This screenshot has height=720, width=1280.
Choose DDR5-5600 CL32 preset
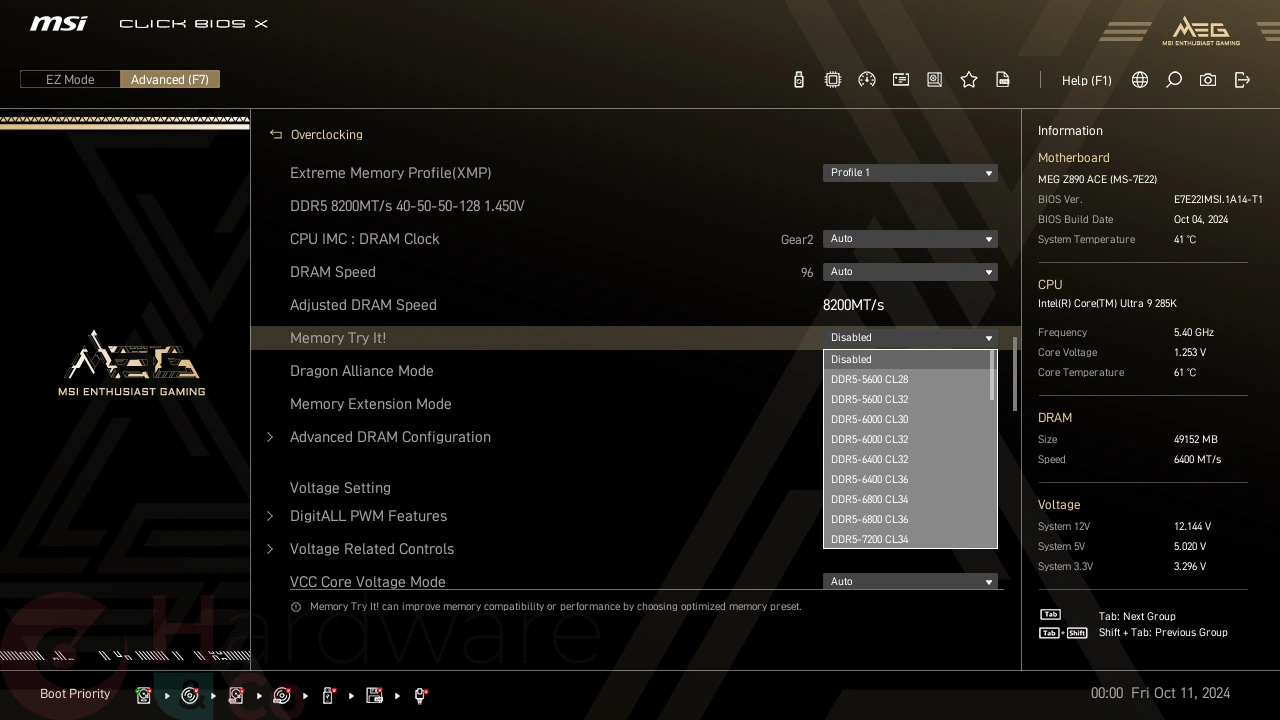click(906, 399)
